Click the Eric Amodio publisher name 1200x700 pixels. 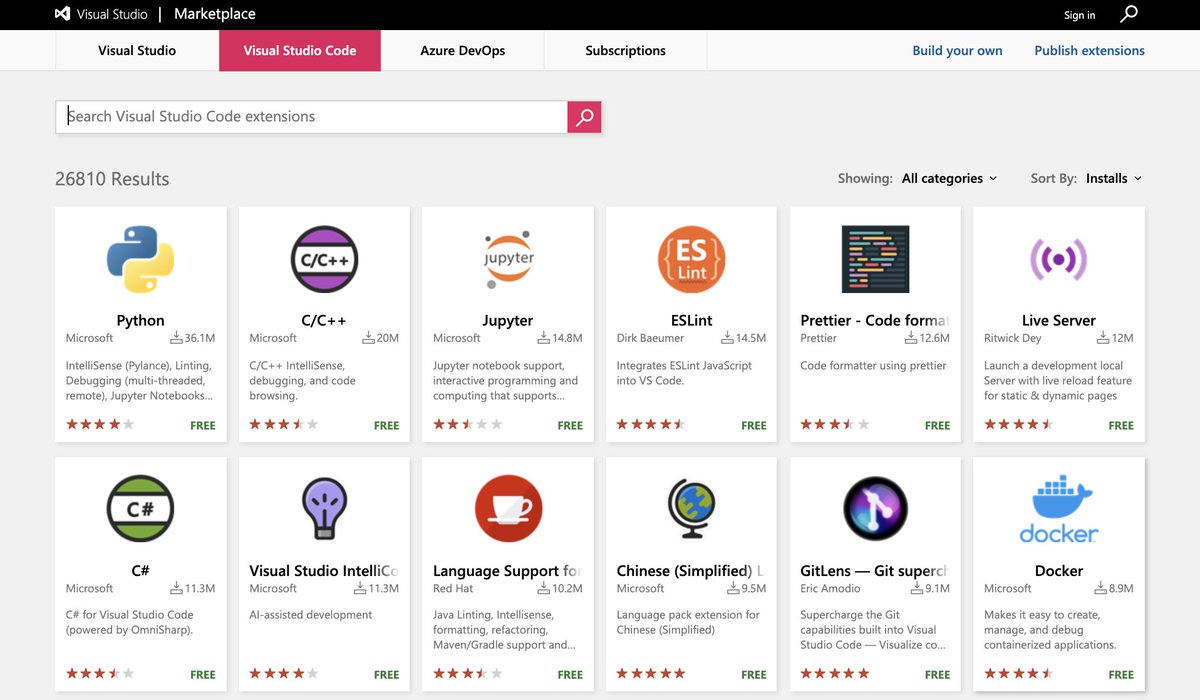click(830, 589)
